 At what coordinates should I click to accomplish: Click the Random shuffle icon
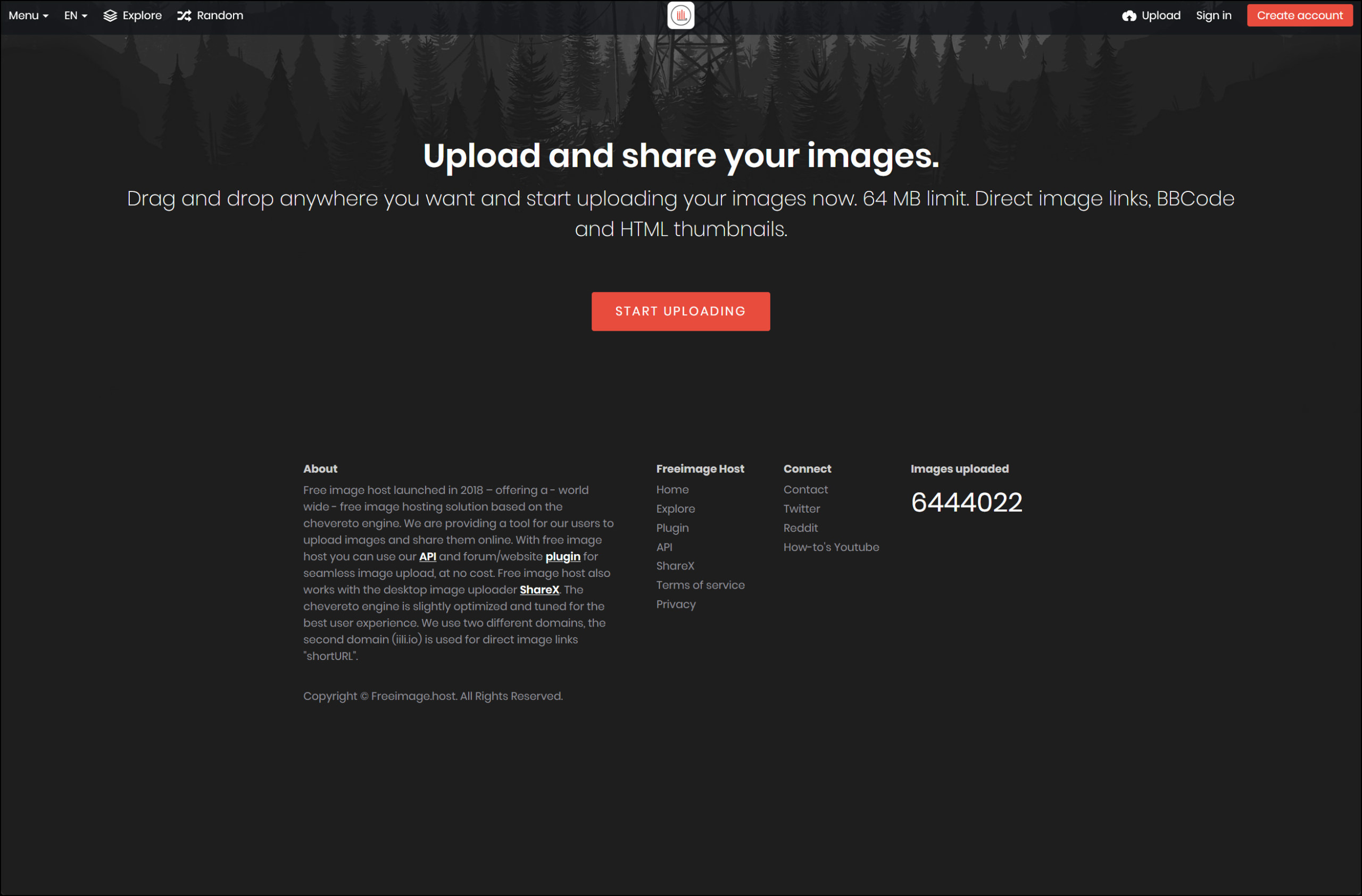184,15
